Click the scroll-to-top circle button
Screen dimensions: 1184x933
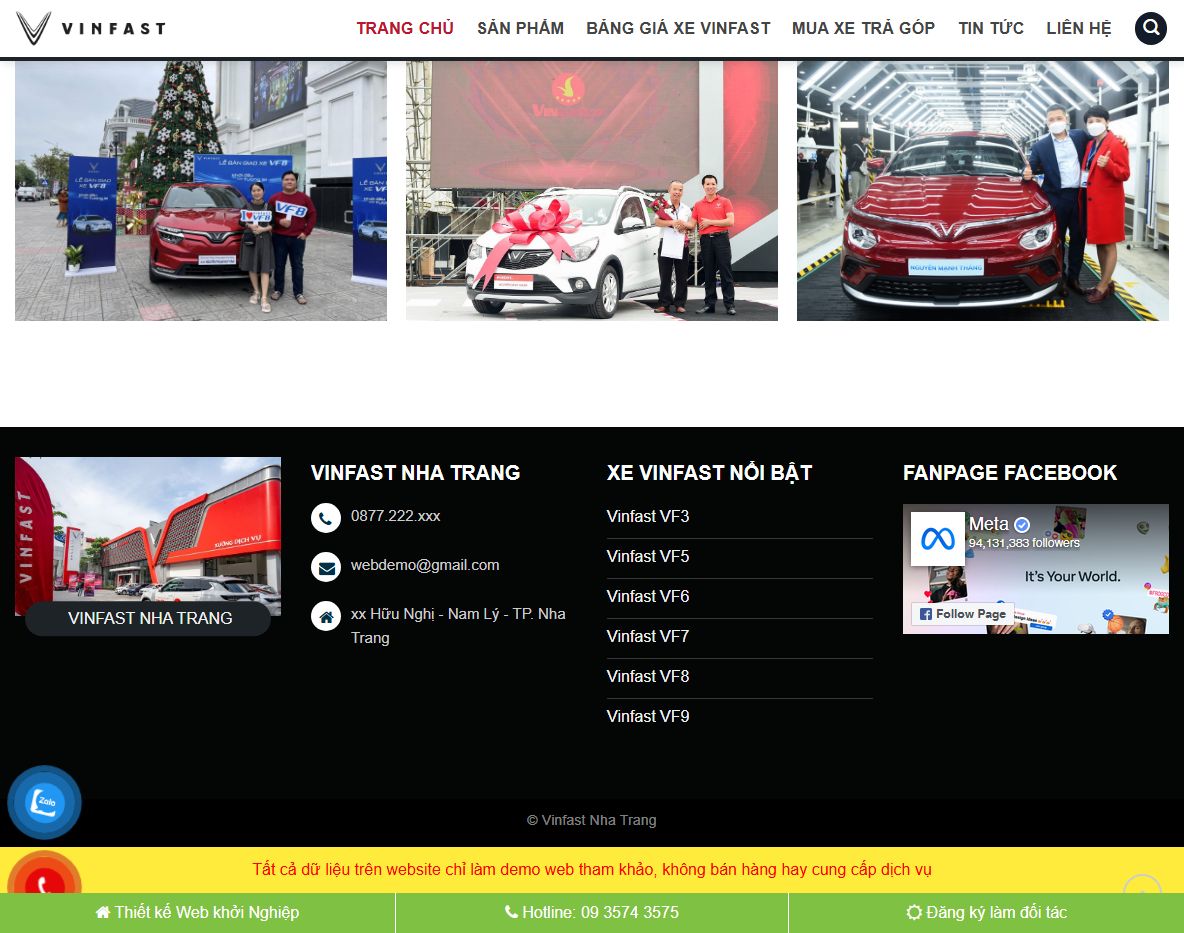point(1142,884)
